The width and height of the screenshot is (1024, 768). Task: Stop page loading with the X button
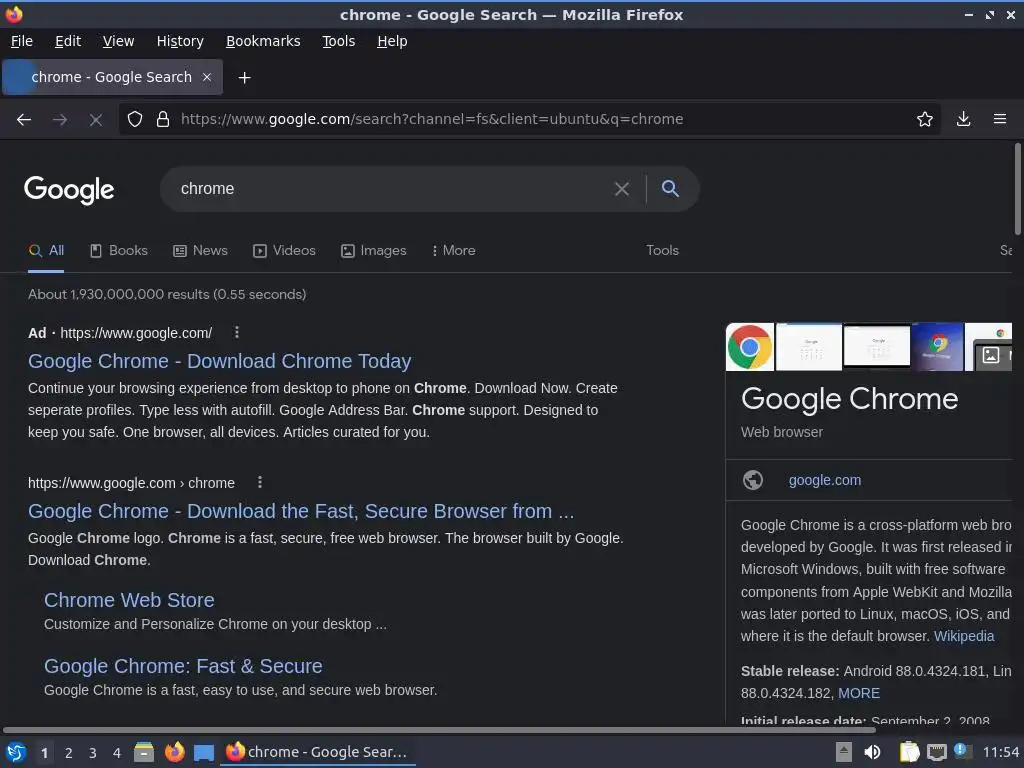96,120
